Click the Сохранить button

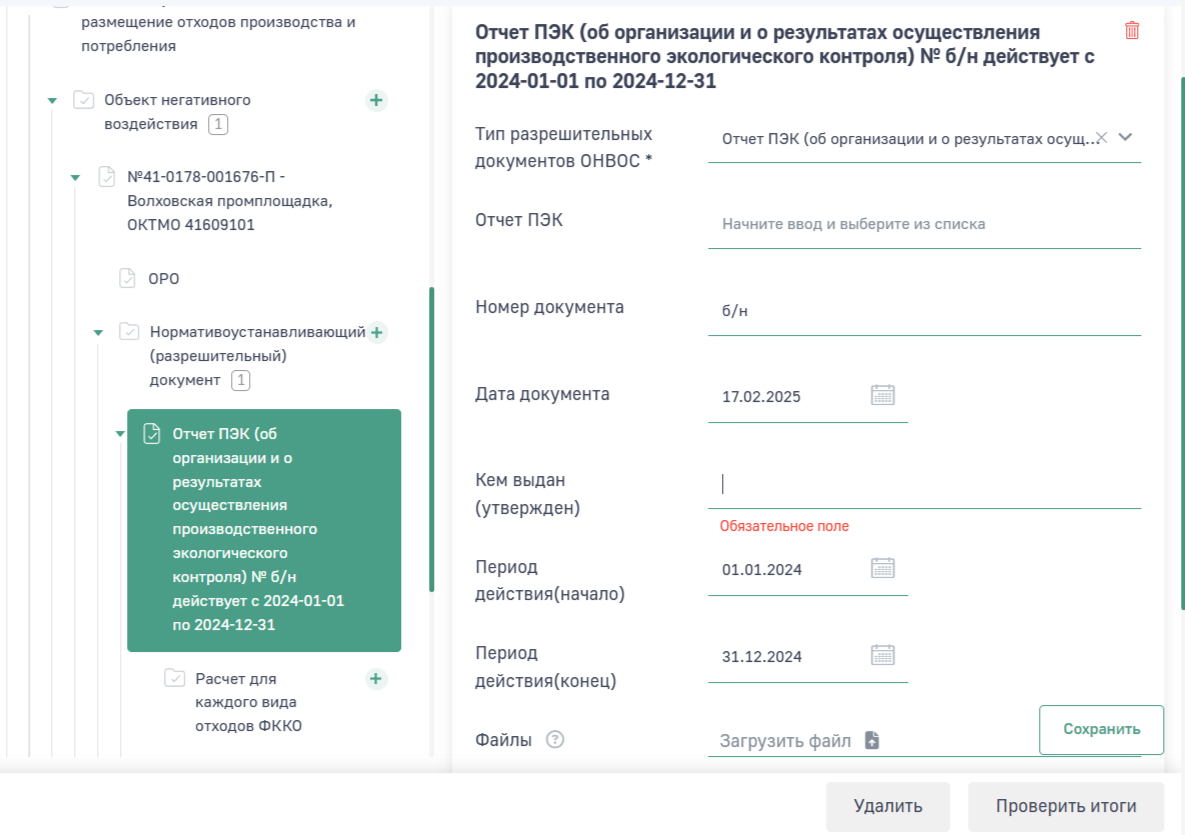[1101, 729]
